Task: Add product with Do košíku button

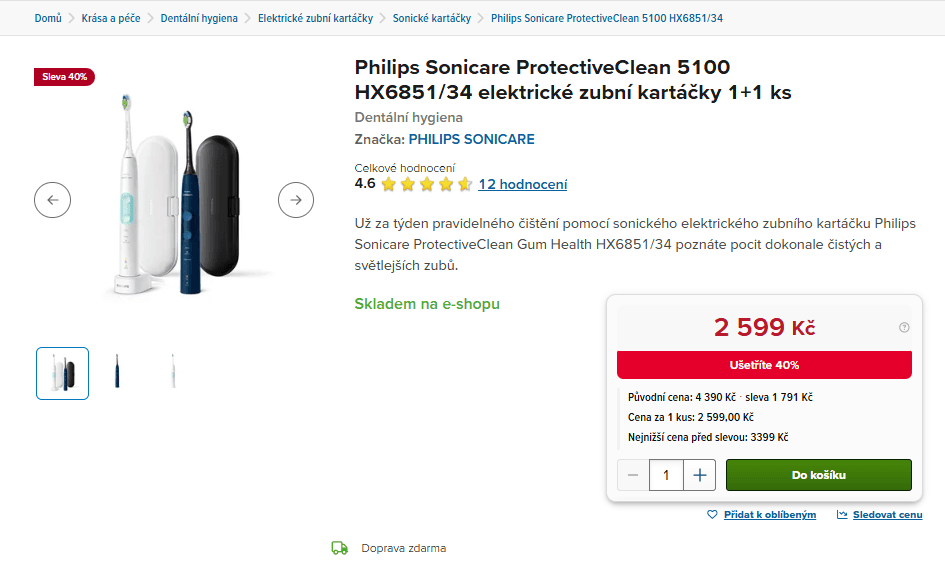Action: [818, 475]
